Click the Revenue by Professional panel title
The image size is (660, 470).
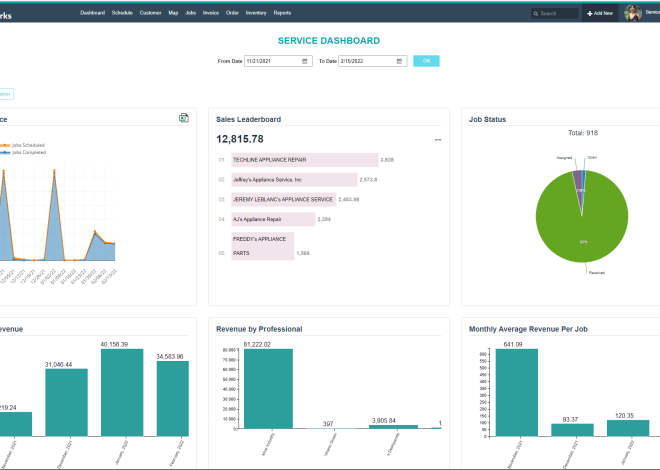point(259,329)
